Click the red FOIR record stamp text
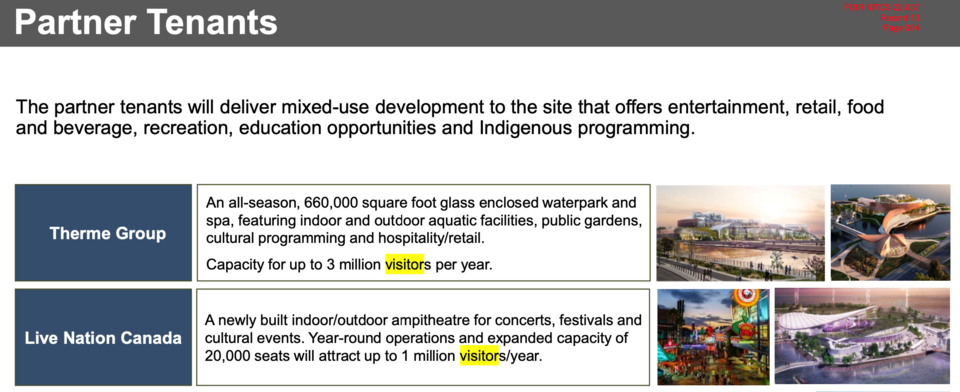The image size is (960, 392). pyautogui.click(x=881, y=18)
